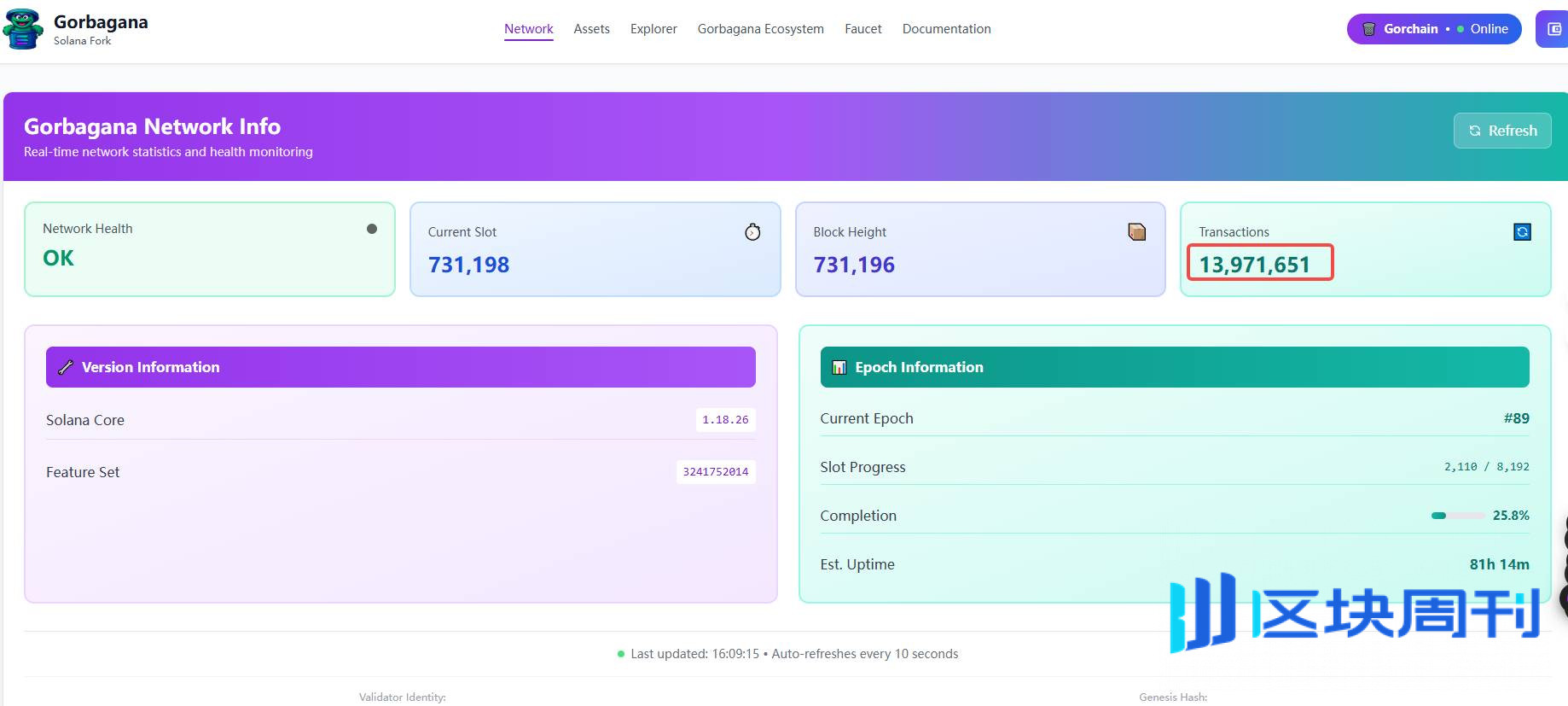Click the block cube icon in Block Height card

point(1136,232)
